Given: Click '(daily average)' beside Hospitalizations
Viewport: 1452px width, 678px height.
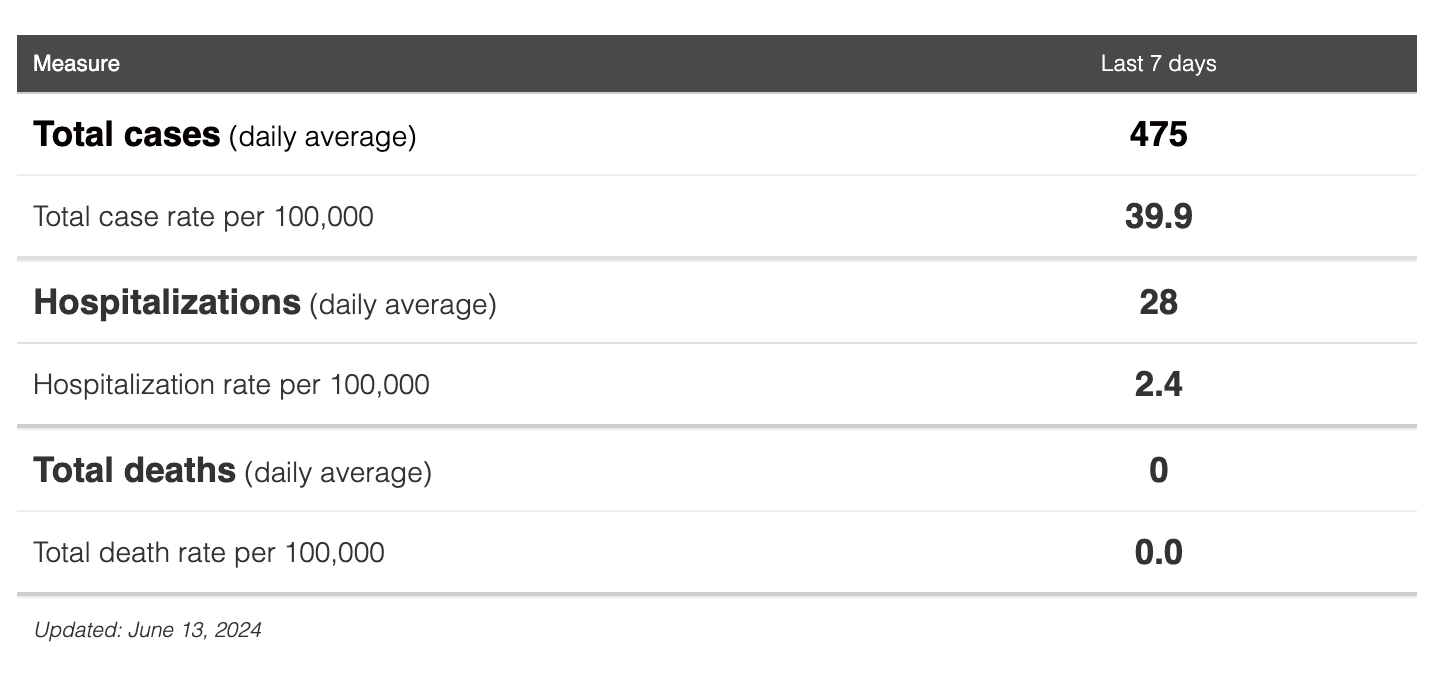Looking at the screenshot, I should click(402, 304).
